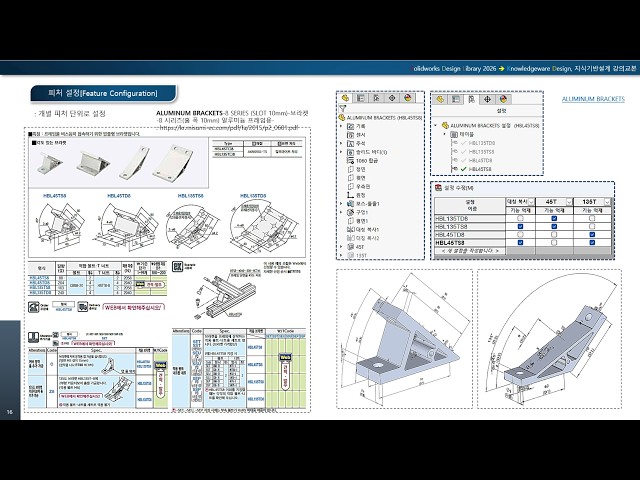
Task: Click the 테이블 (Tables) folder icon in configuration tree
Action: (x=454, y=134)
